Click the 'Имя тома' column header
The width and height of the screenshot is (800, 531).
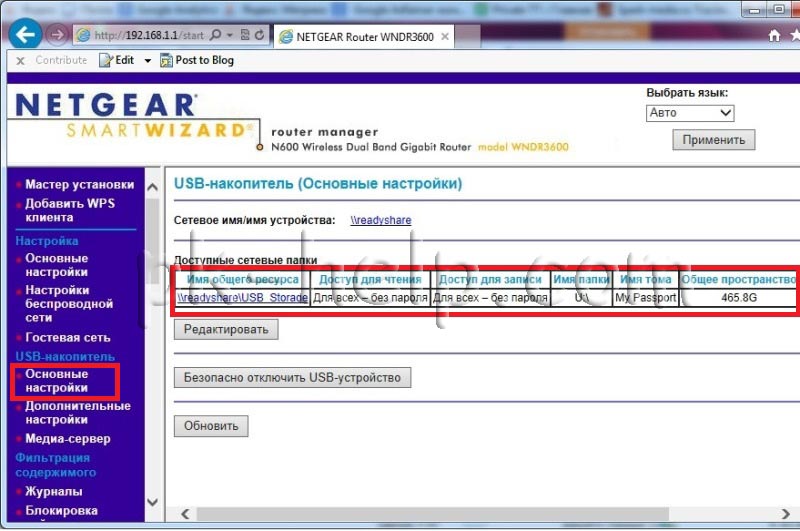[645, 279]
